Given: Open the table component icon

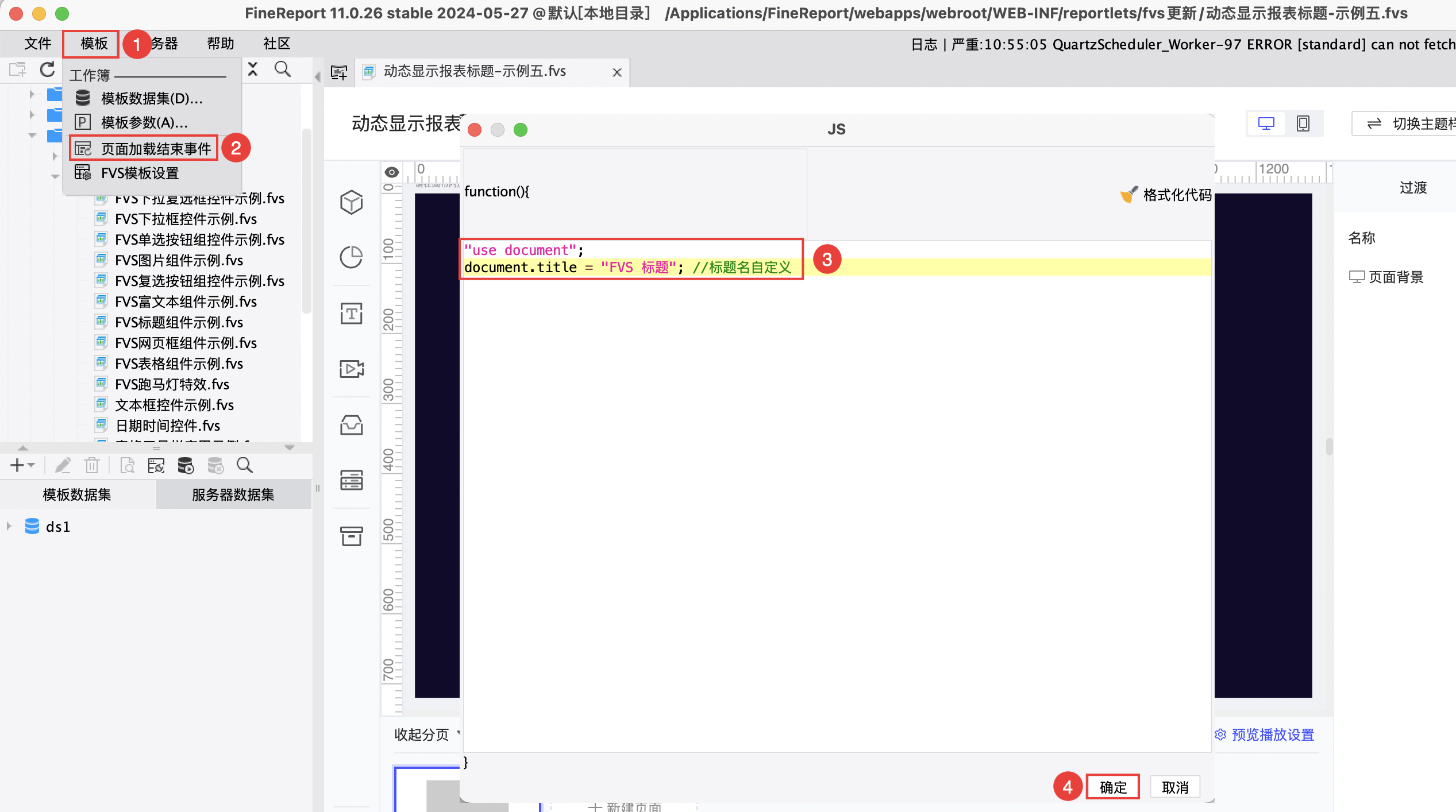Looking at the screenshot, I should click(x=351, y=480).
